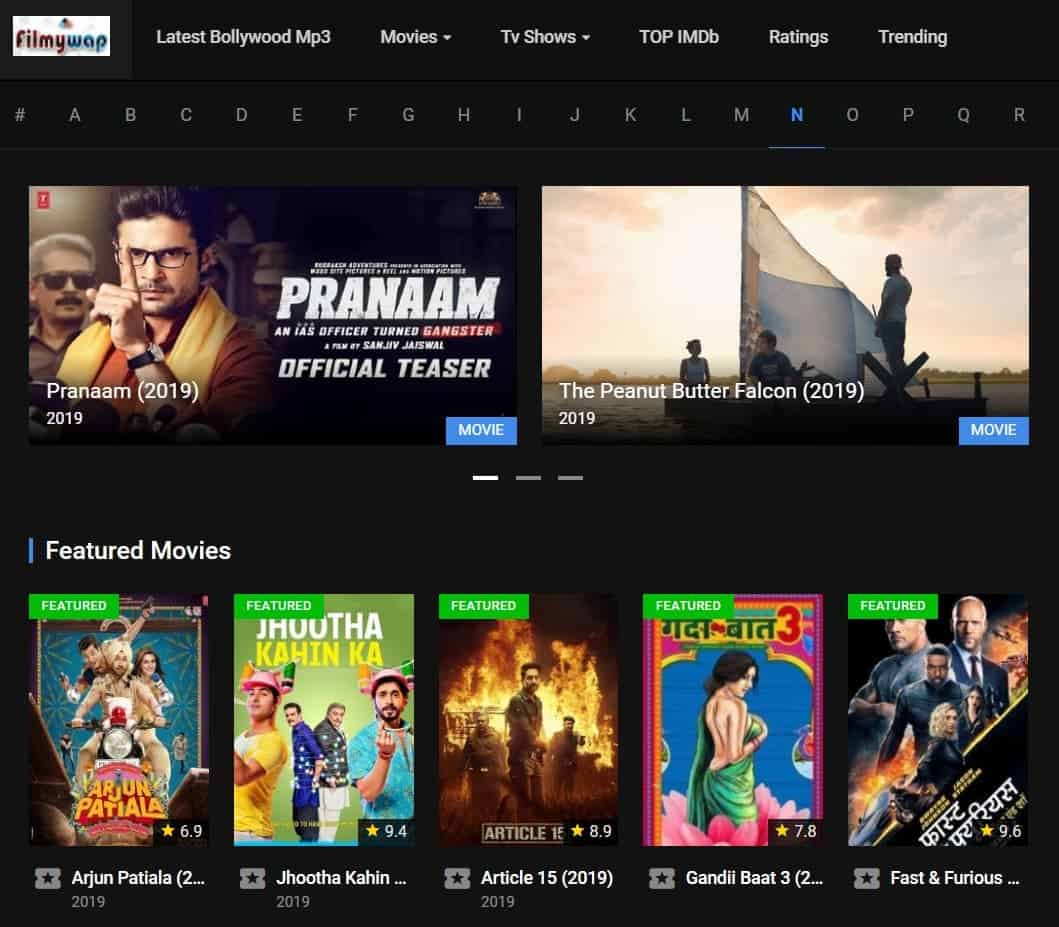Click film icon beside Gandii Baat 3
The width and height of the screenshot is (1059, 927).
(x=662, y=878)
